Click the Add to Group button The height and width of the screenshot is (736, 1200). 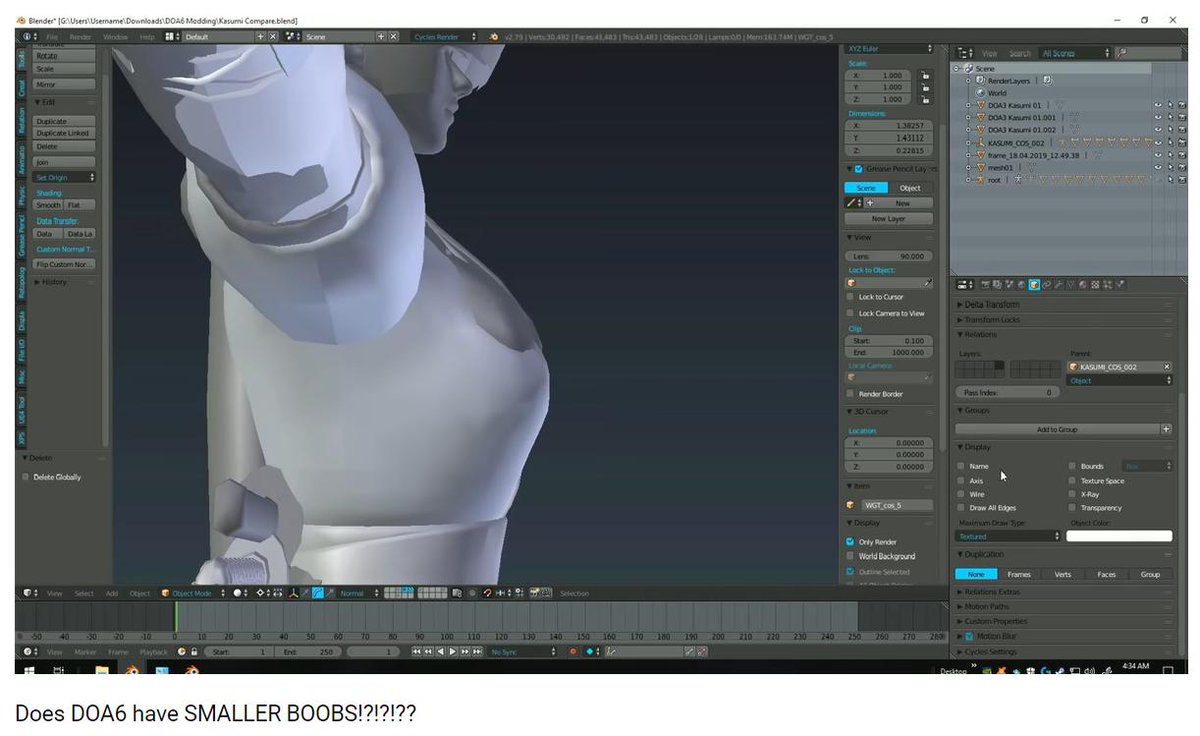click(1057, 429)
